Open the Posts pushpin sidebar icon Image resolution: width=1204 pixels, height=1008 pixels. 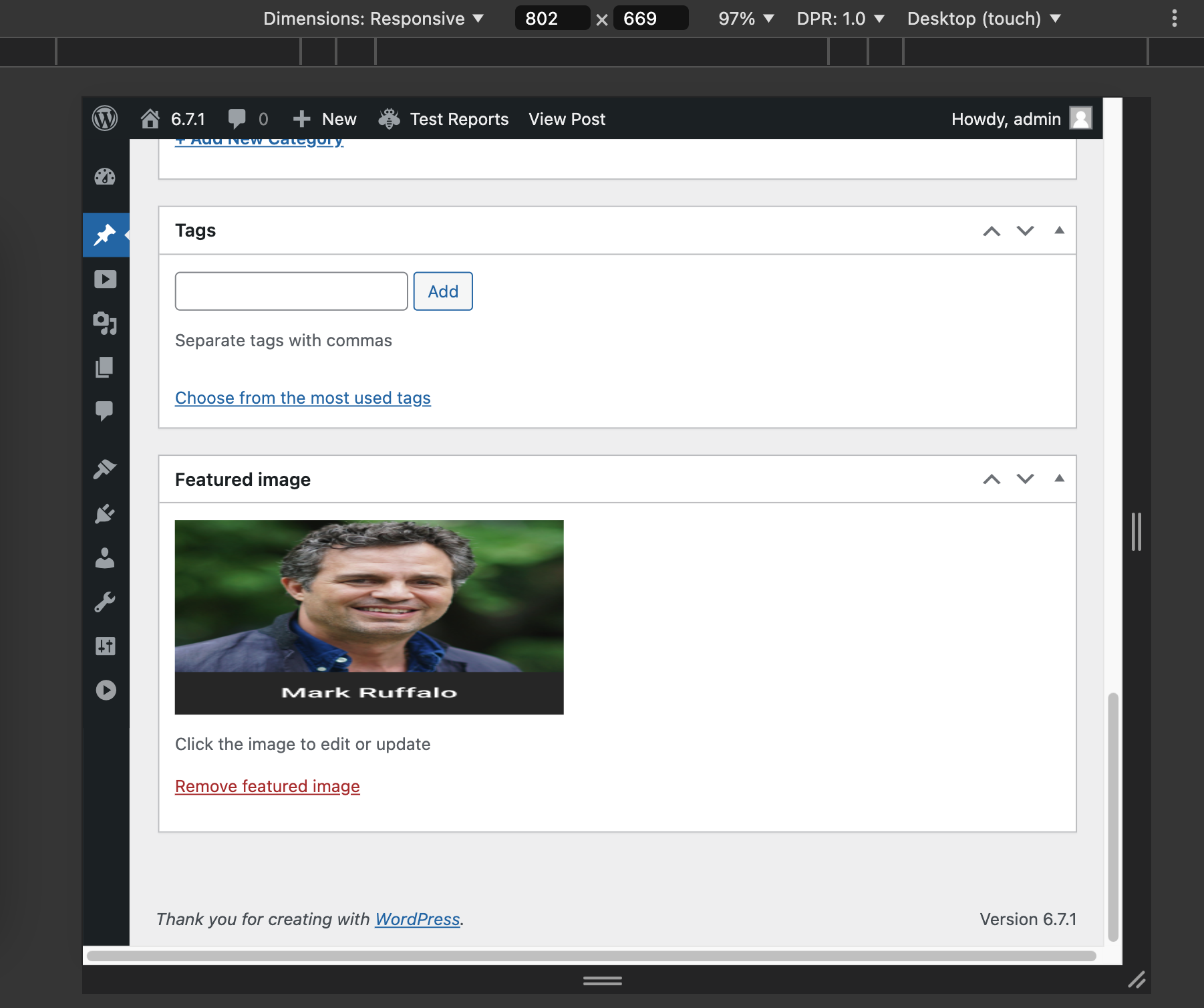coord(105,235)
